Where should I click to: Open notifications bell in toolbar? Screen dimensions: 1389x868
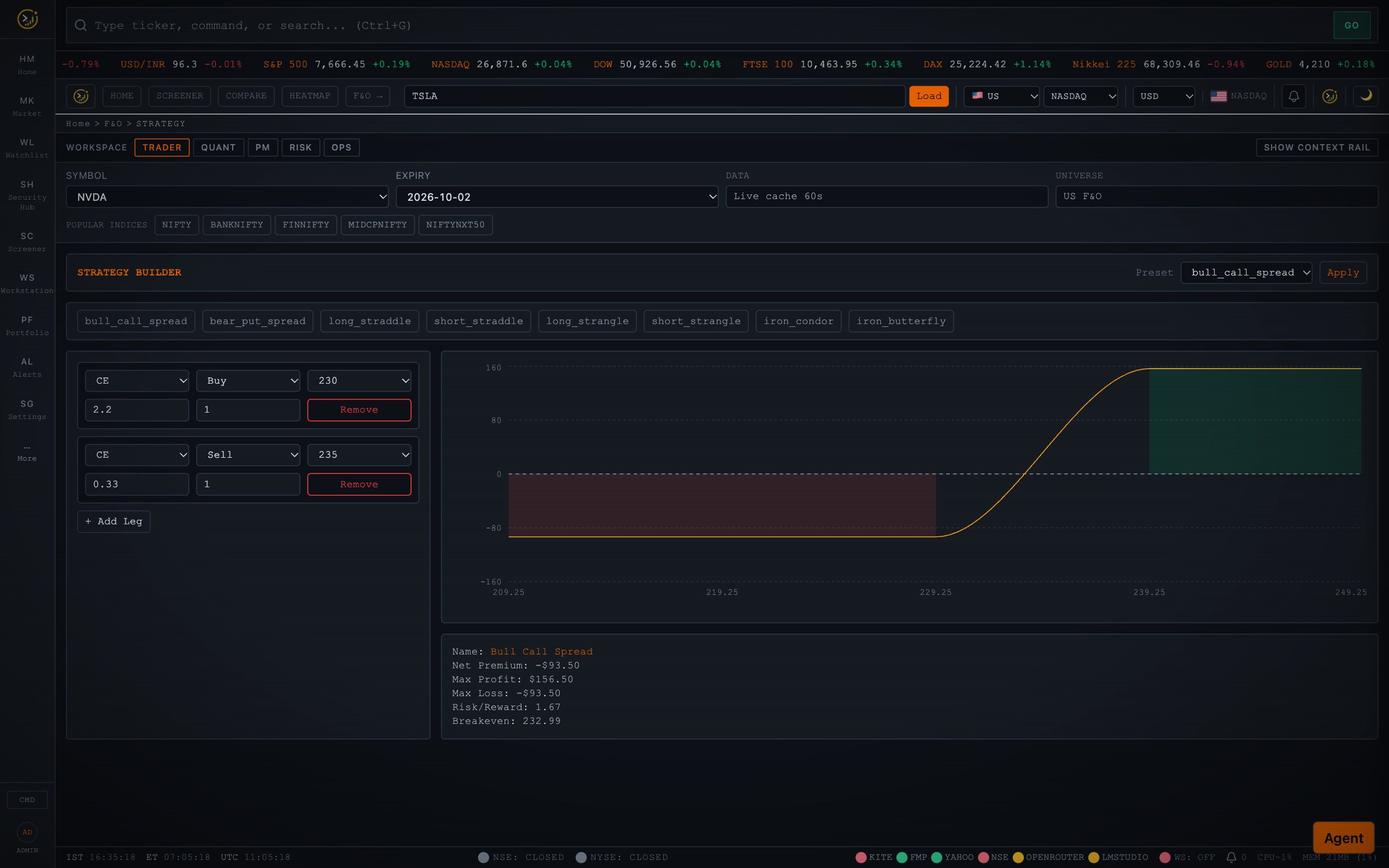[x=1294, y=96]
